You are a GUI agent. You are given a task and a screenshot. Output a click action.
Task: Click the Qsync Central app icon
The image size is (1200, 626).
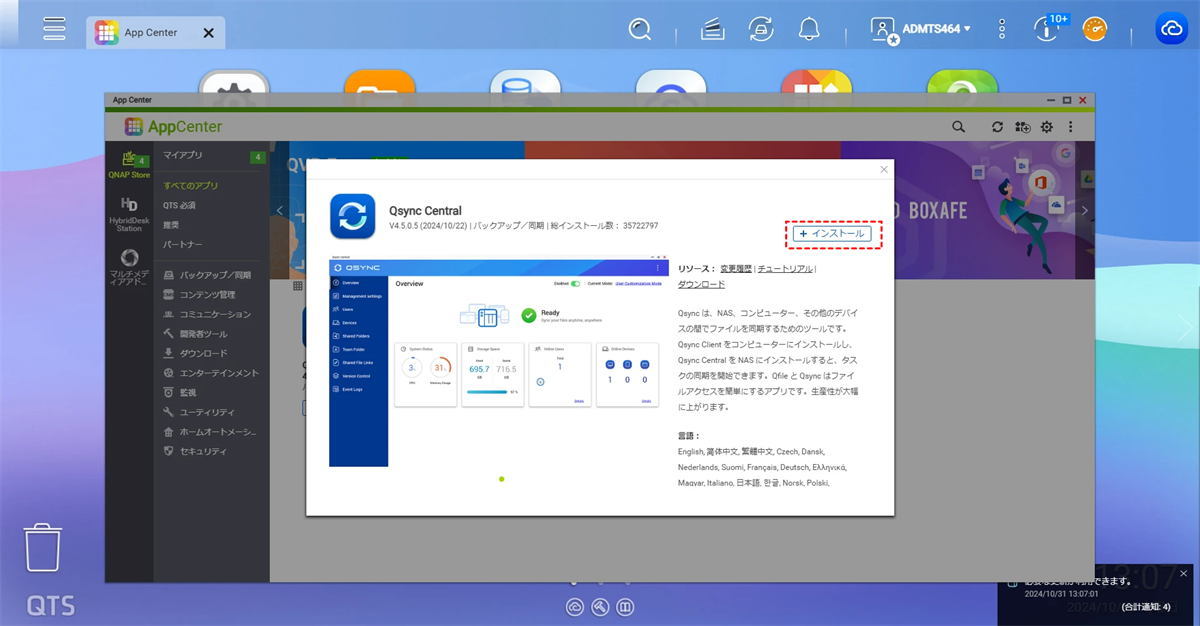(x=353, y=217)
